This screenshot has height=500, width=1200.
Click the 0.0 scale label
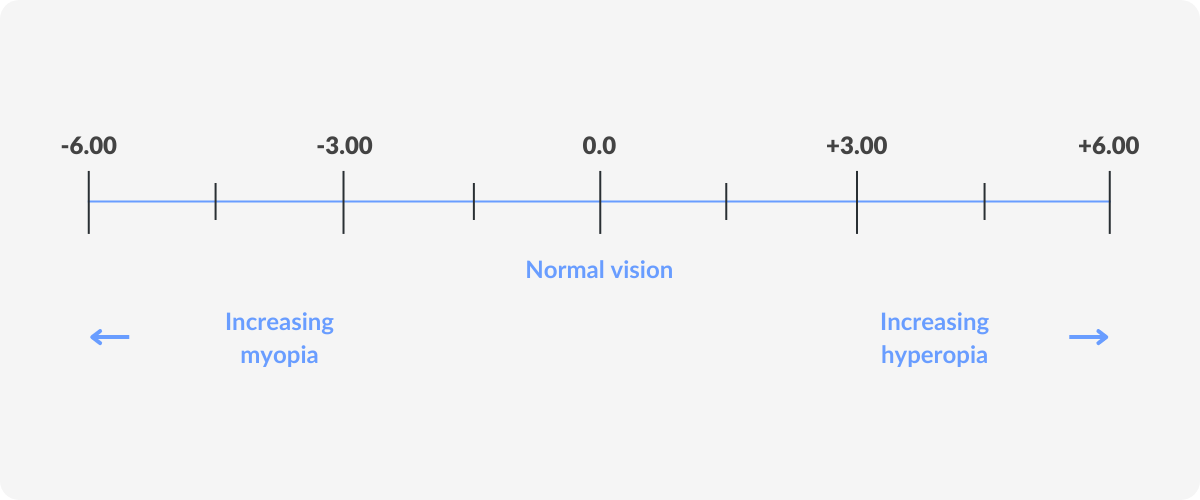pyautogui.click(x=600, y=146)
